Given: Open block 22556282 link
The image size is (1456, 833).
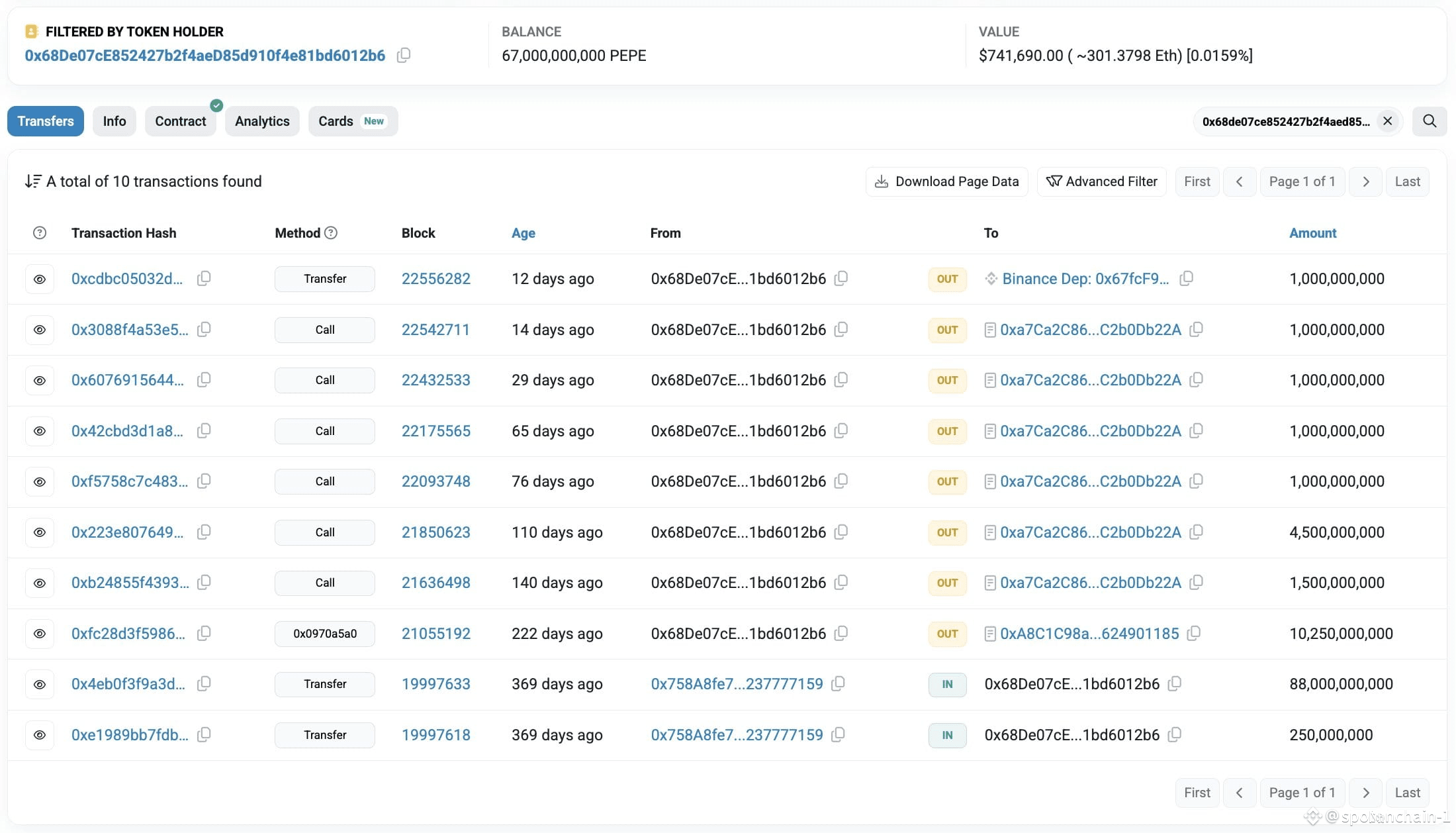Looking at the screenshot, I should point(436,279).
